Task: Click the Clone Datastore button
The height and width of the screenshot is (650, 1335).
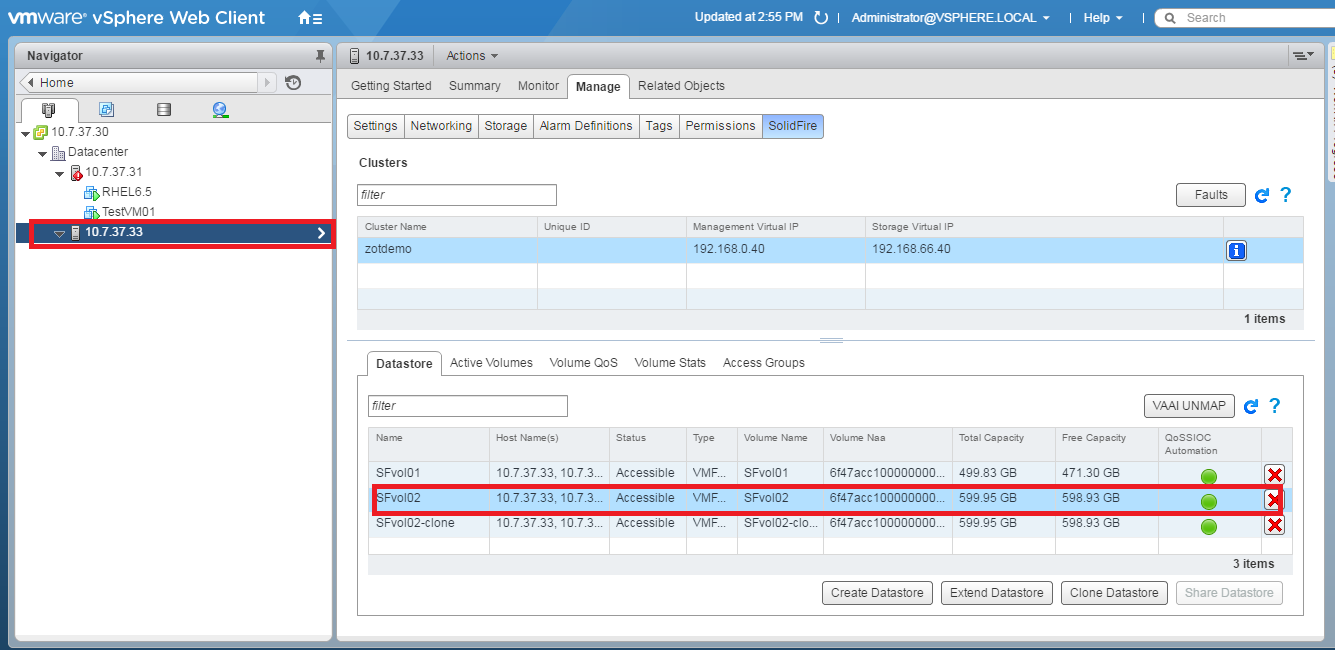Action: pyautogui.click(x=1114, y=593)
